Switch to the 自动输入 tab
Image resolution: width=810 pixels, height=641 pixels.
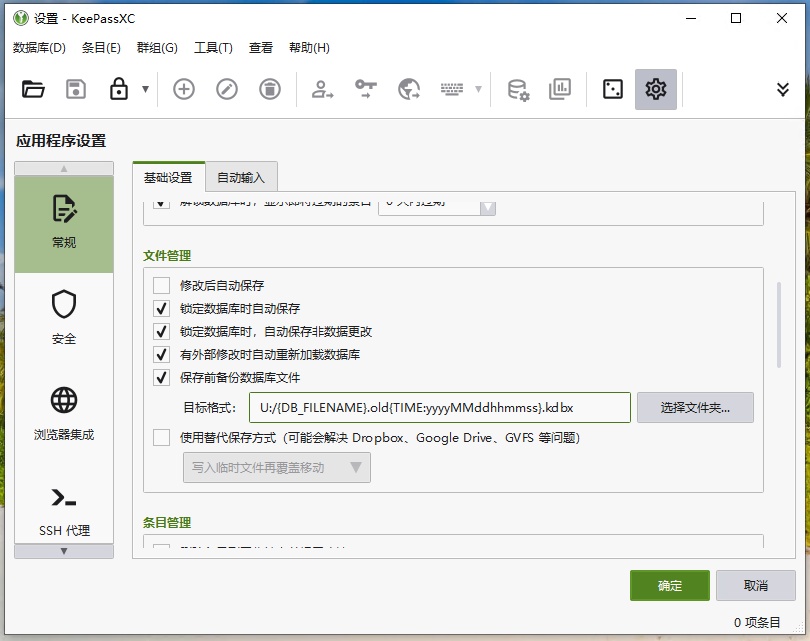[241, 177]
